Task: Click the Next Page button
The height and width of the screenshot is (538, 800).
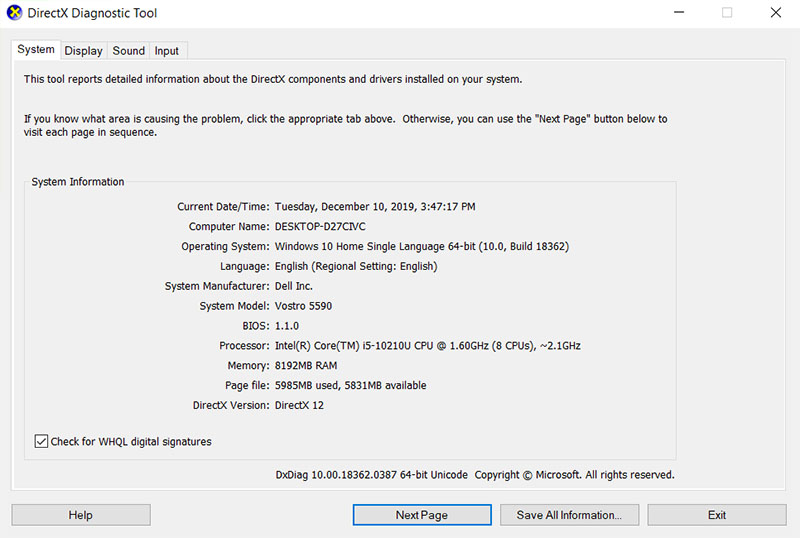Action: pyautogui.click(x=421, y=515)
